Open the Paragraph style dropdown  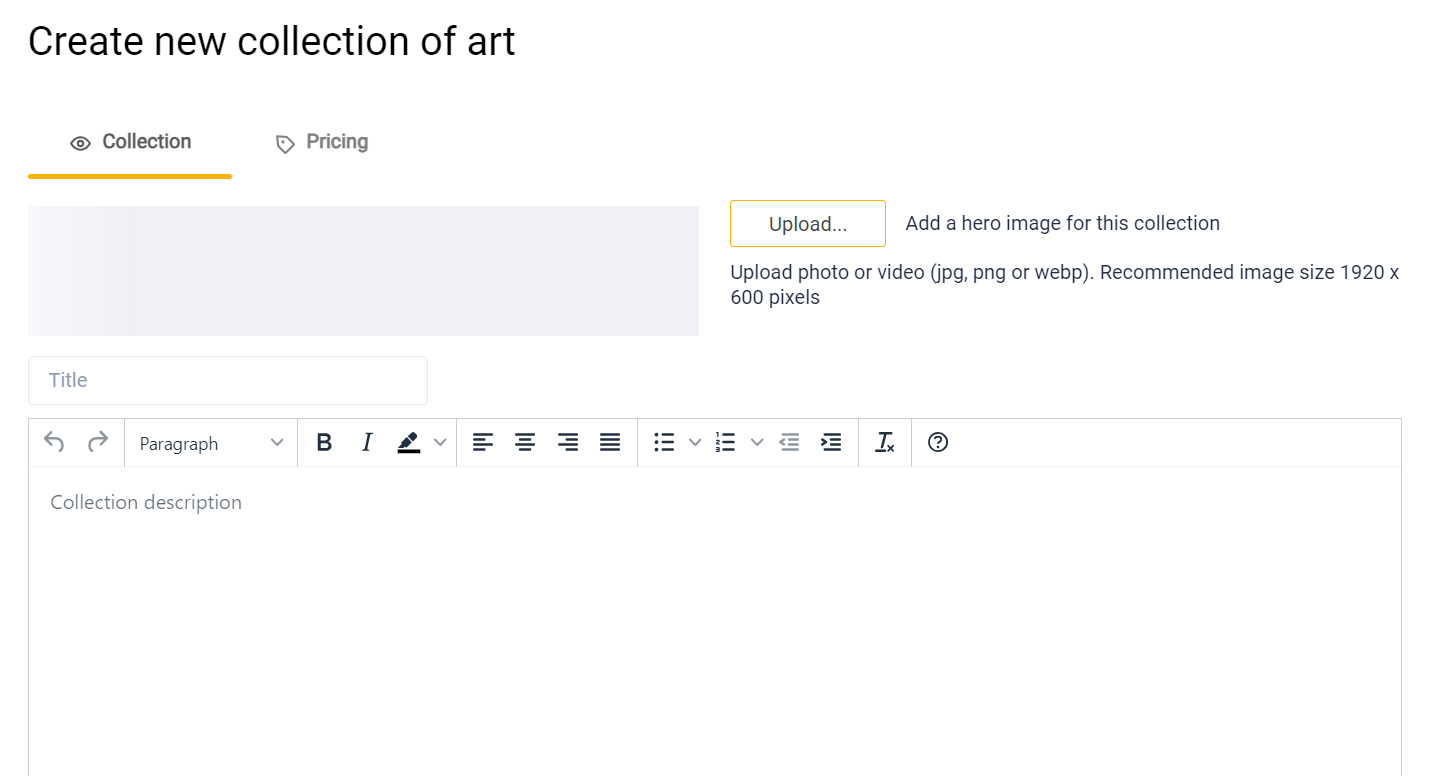[x=211, y=443]
